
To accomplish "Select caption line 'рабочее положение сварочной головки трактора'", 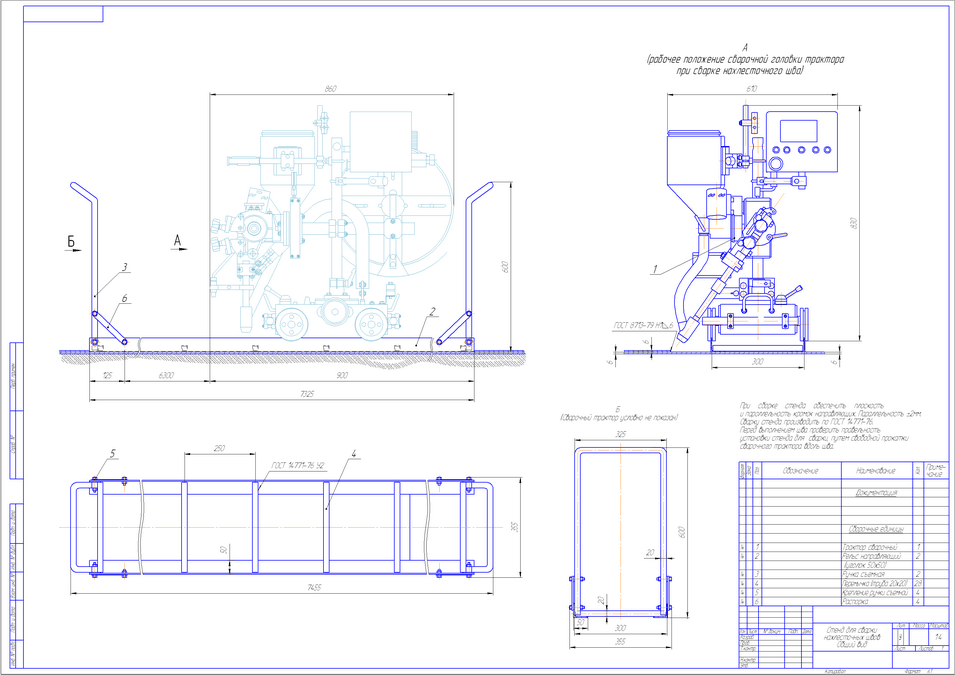I will [745, 60].
